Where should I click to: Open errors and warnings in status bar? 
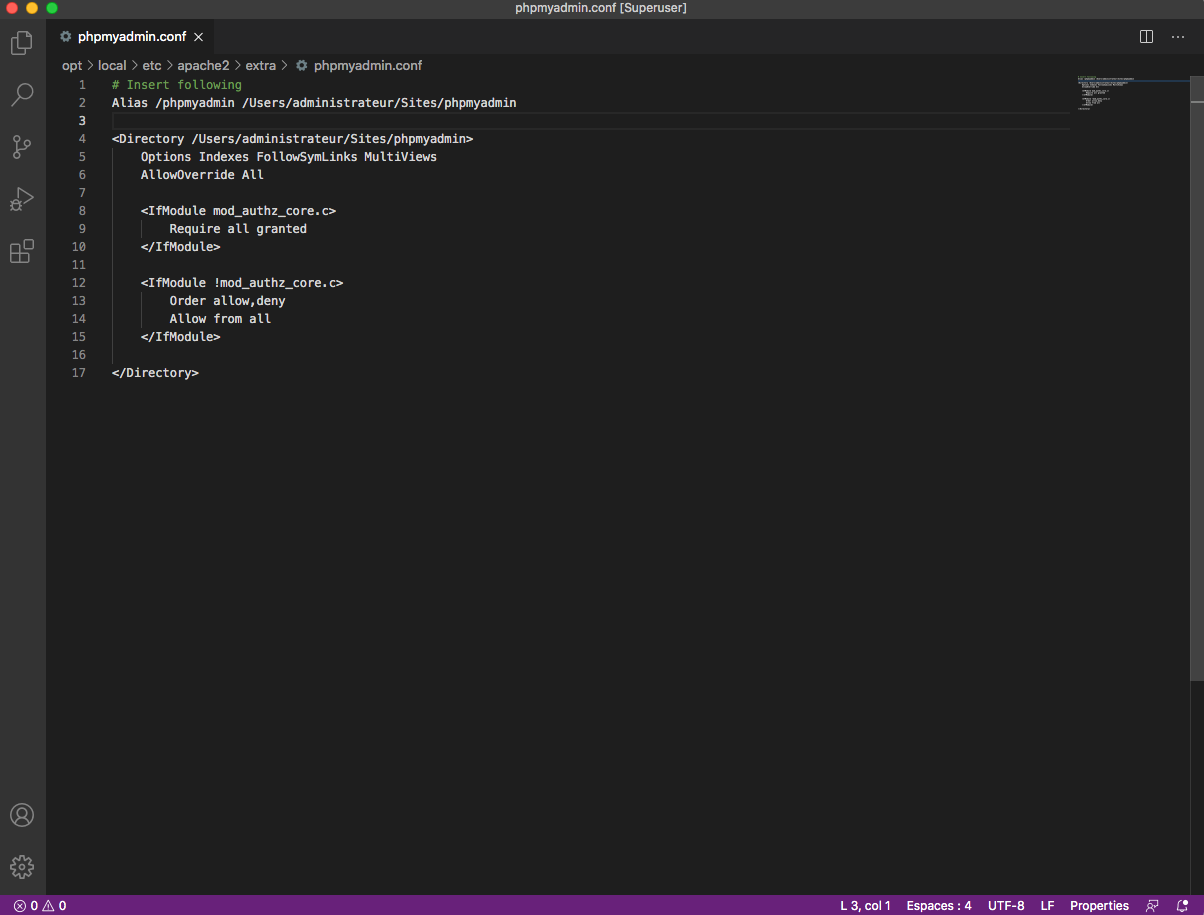click(x=40, y=906)
